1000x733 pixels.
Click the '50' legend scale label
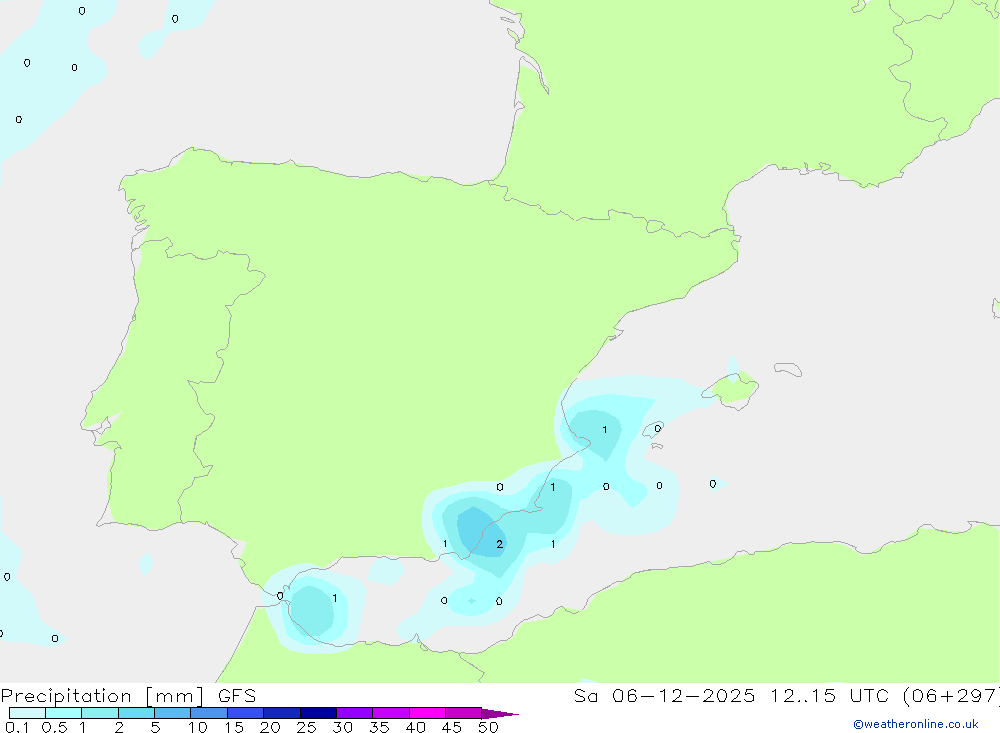point(488,727)
